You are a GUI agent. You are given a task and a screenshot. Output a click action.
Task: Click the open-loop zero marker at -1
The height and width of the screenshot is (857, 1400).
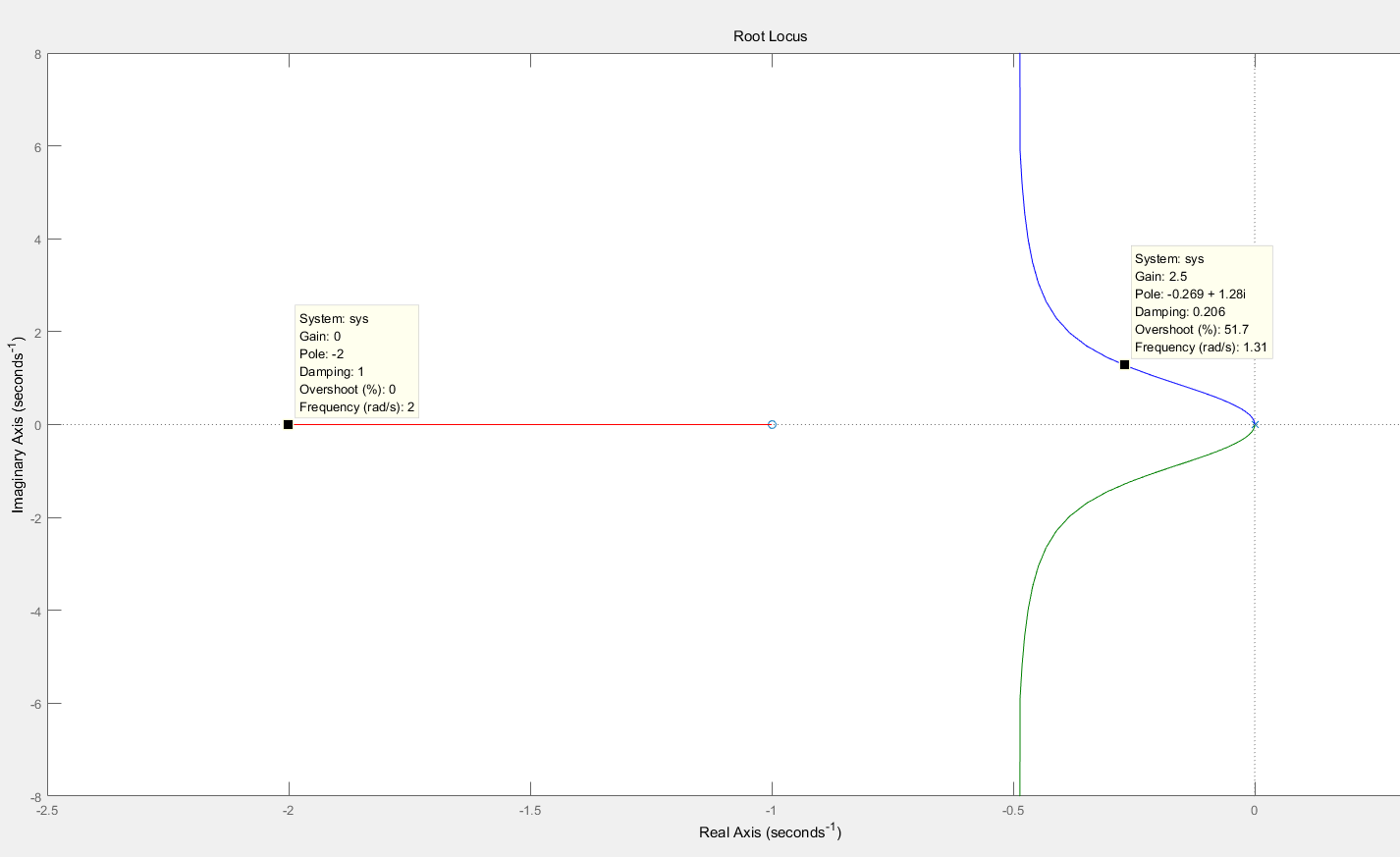pos(772,424)
